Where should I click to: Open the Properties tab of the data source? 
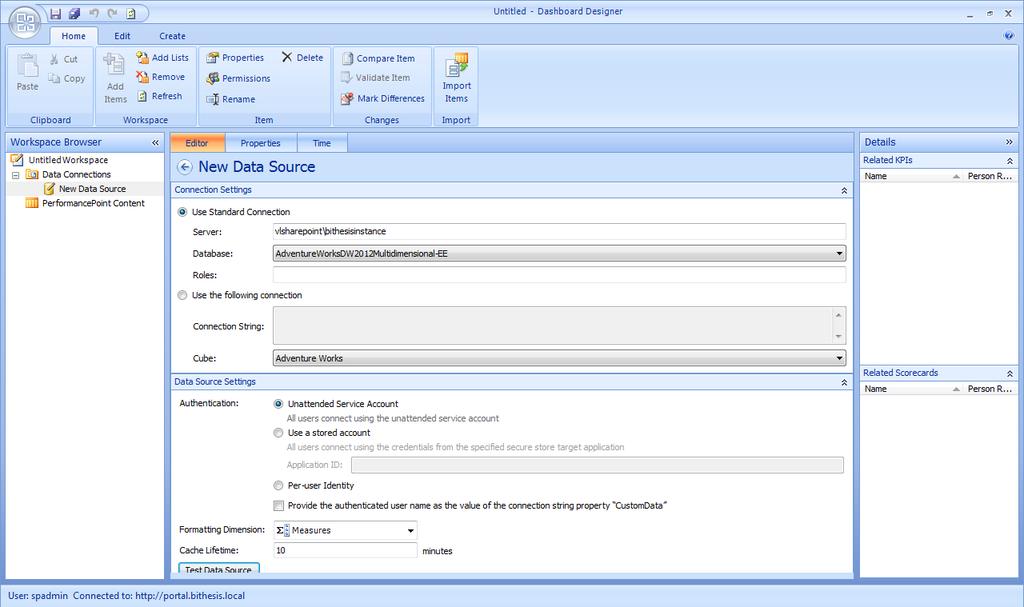click(x=260, y=143)
